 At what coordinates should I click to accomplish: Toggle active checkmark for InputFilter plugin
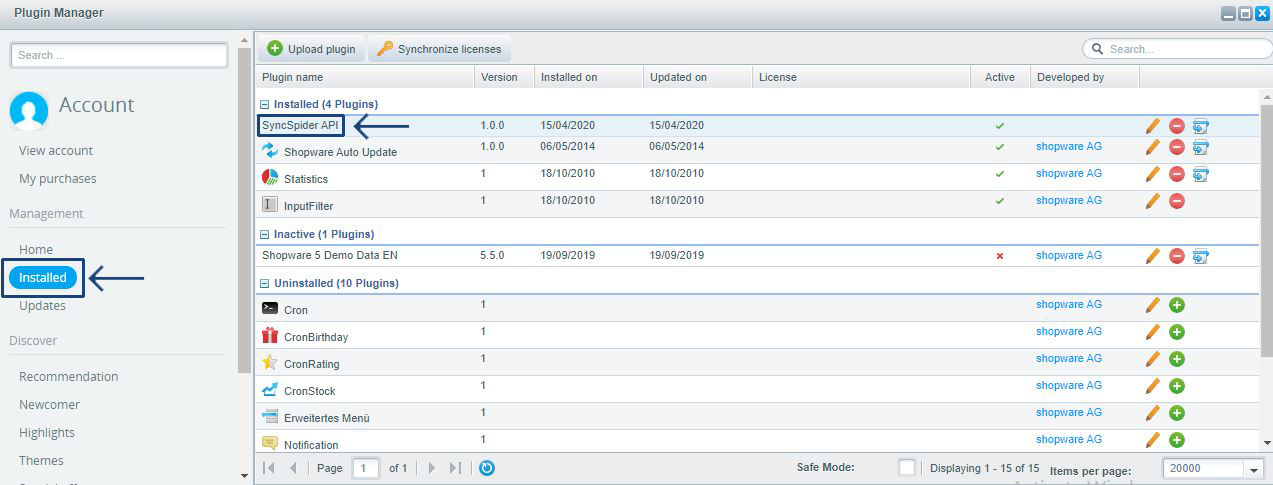[999, 201]
